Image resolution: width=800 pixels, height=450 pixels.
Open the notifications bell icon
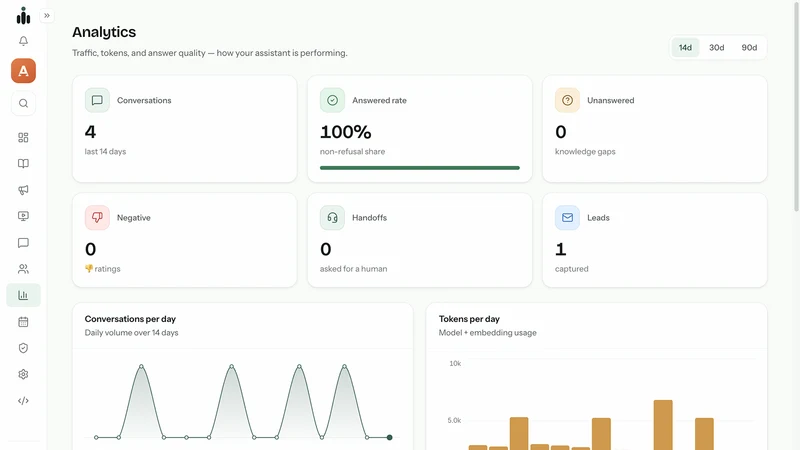[x=23, y=41]
